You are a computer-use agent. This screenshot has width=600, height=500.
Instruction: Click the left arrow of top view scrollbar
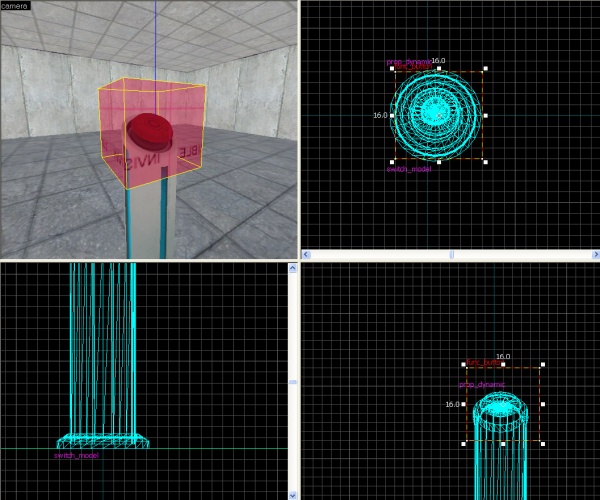306,254
